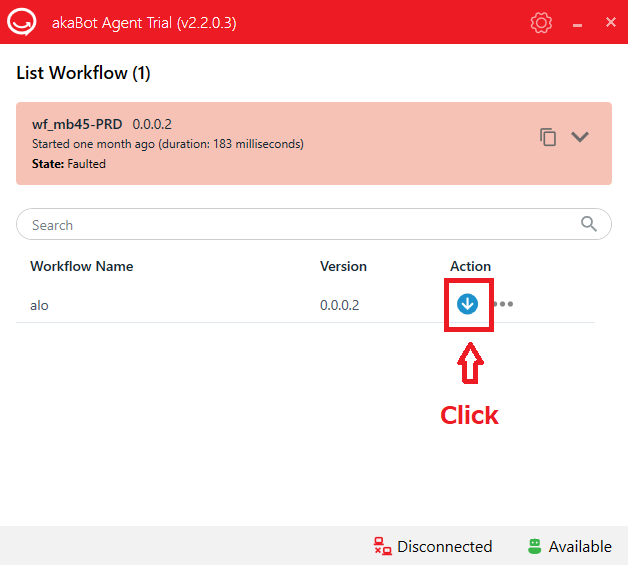Click the magnifier search icon
628x565 pixels.
(x=588, y=224)
